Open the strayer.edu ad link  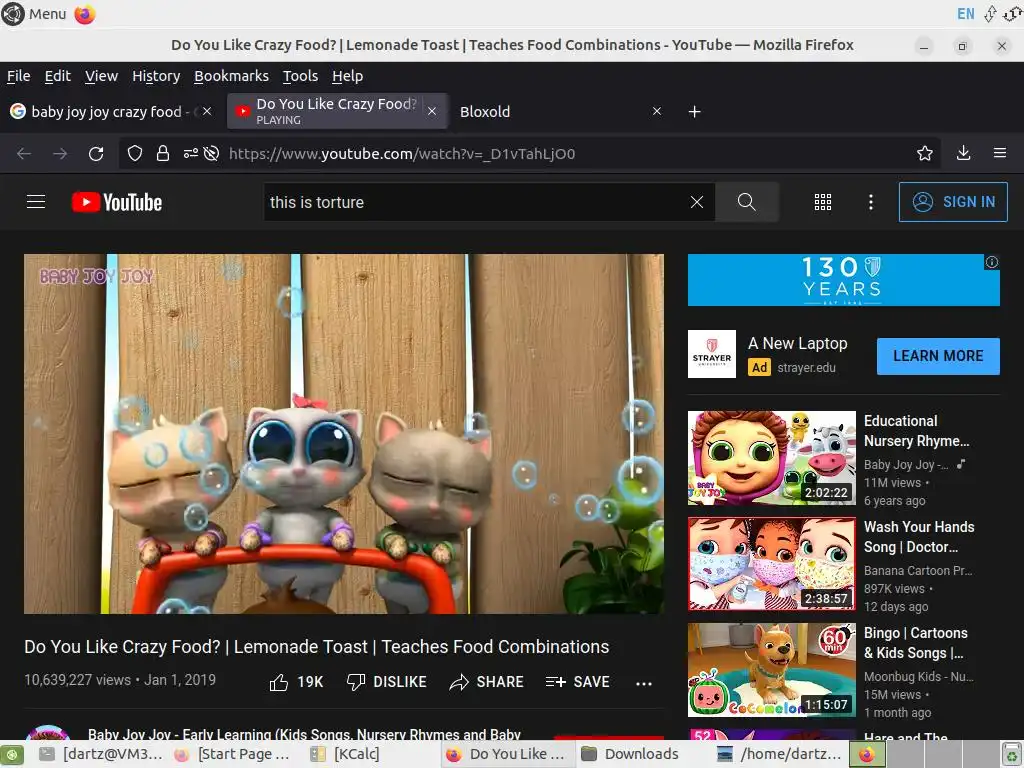(x=806, y=368)
